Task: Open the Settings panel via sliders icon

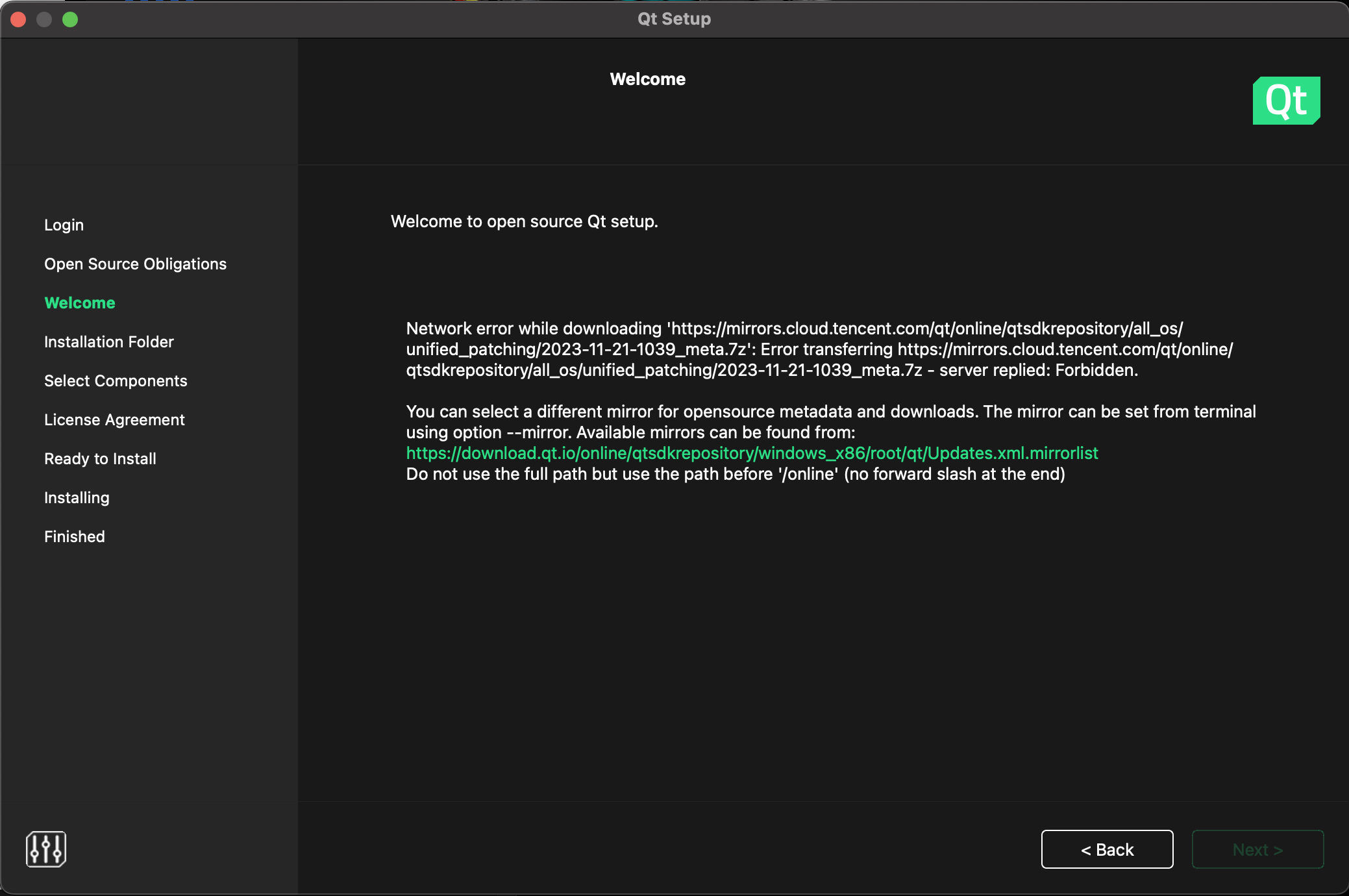Action: tap(45, 849)
